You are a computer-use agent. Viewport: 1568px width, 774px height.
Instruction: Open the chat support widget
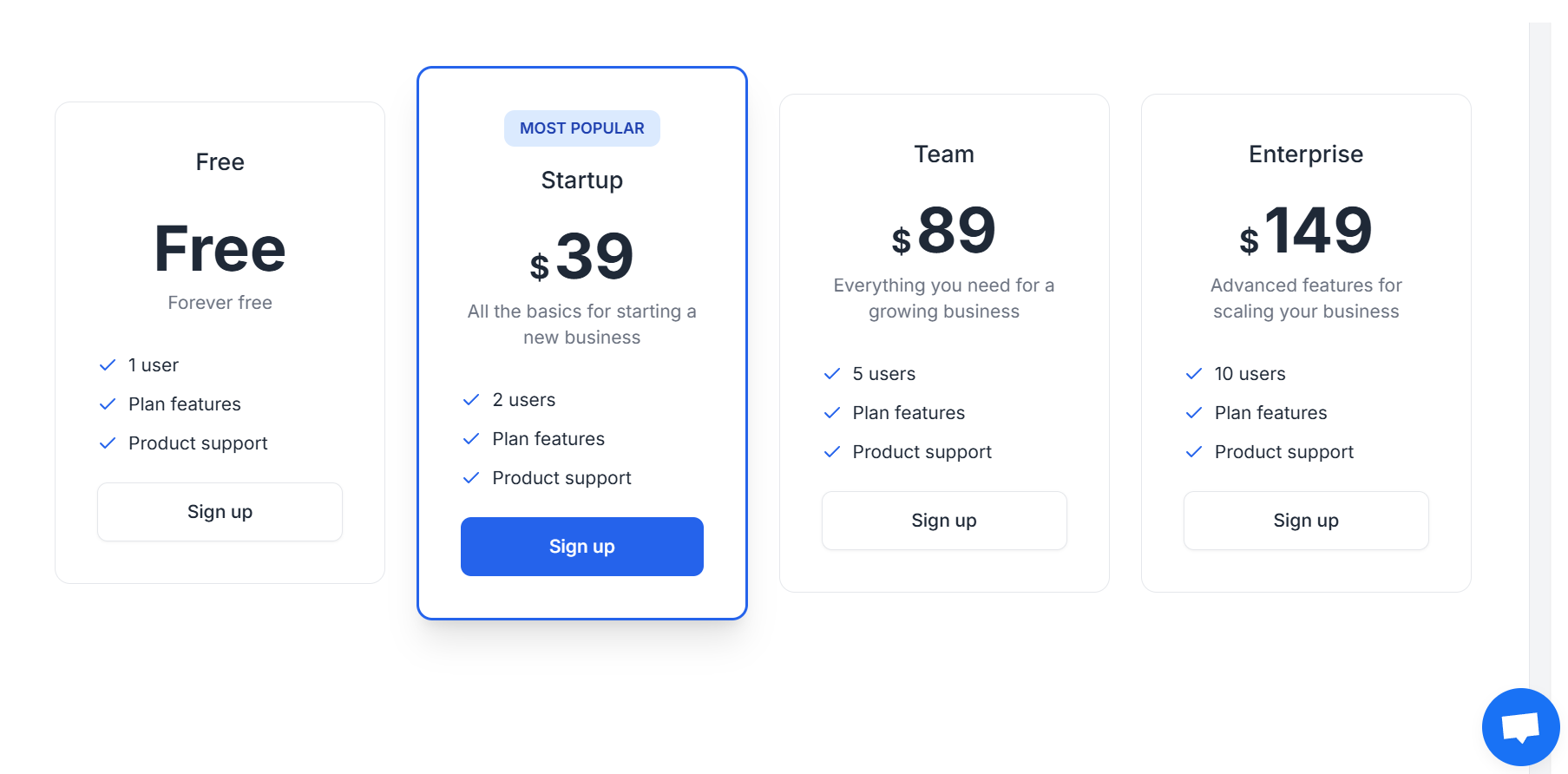tap(1520, 727)
